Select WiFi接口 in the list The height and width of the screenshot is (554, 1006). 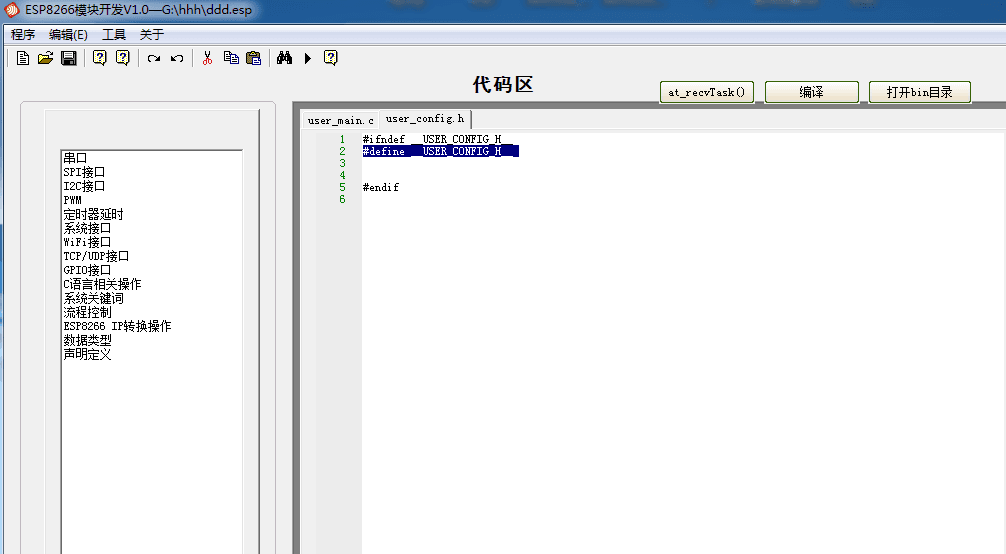(87, 242)
